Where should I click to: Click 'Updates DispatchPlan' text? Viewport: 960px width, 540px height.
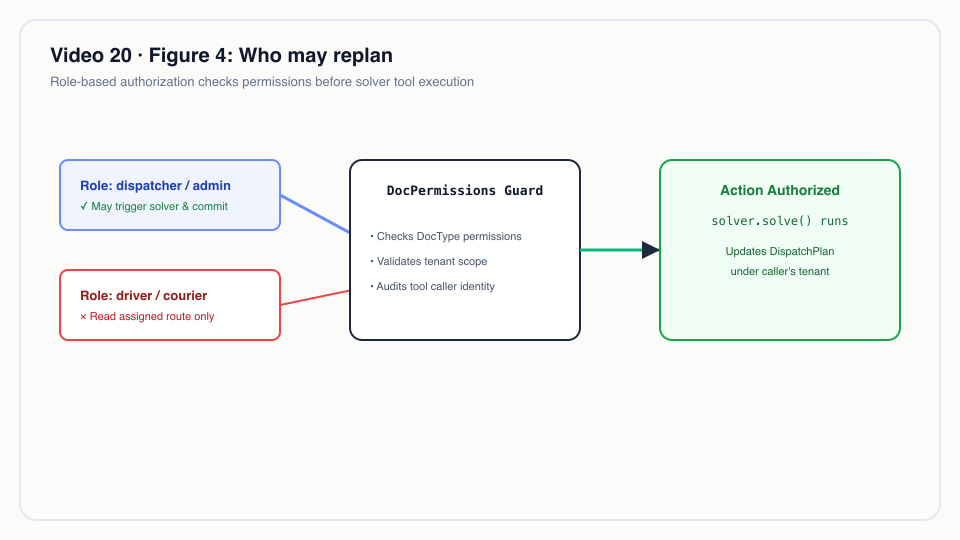pyautogui.click(x=780, y=252)
